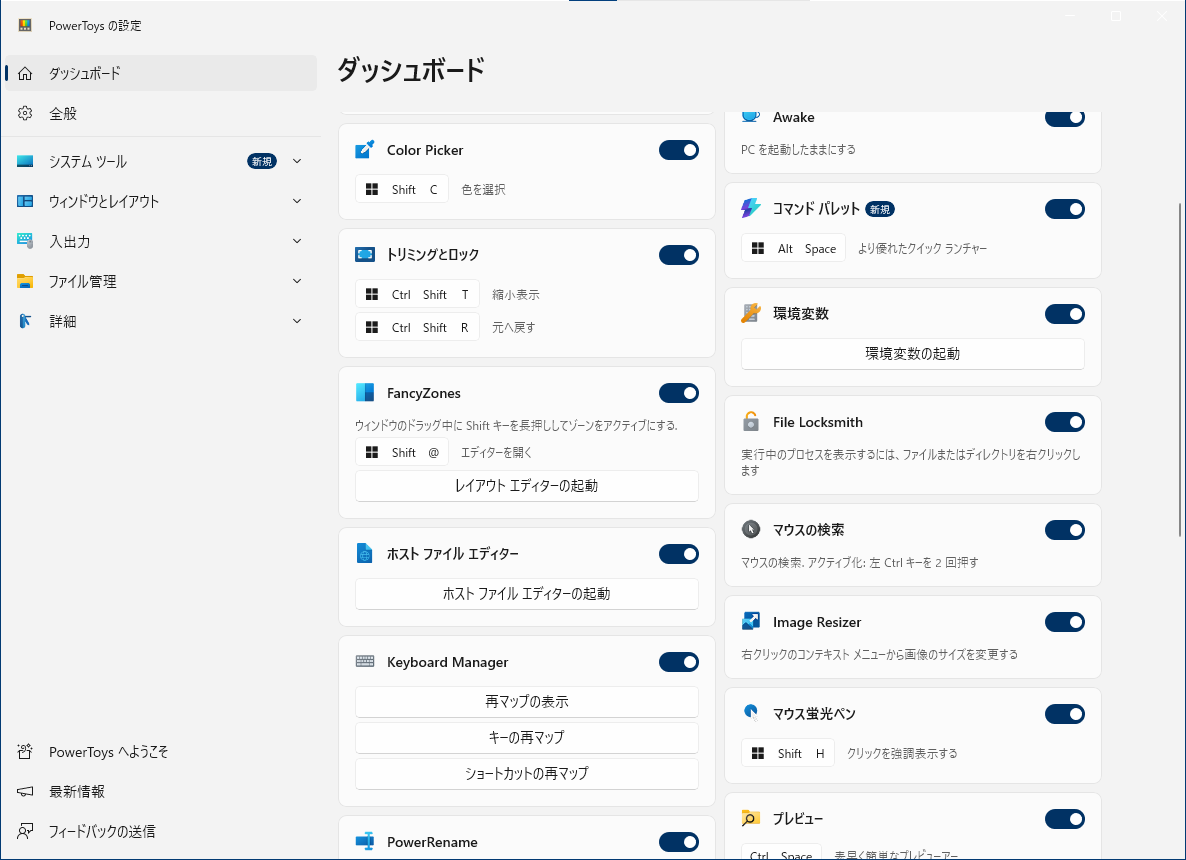The height and width of the screenshot is (860, 1186).
Task: Click the キーの再マップ button
Action: click(x=527, y=737)
